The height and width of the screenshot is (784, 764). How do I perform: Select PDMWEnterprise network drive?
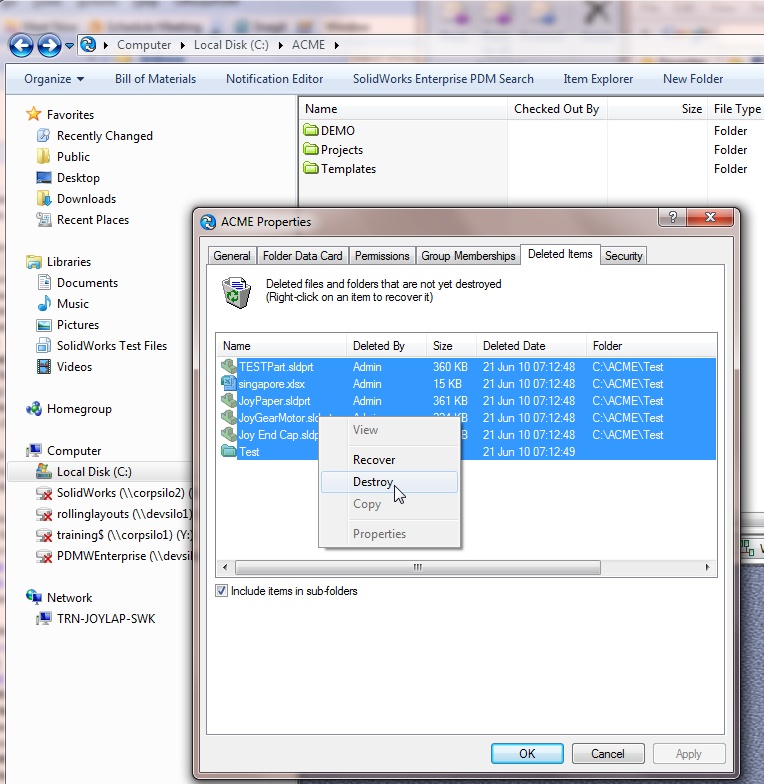point(124,556)
